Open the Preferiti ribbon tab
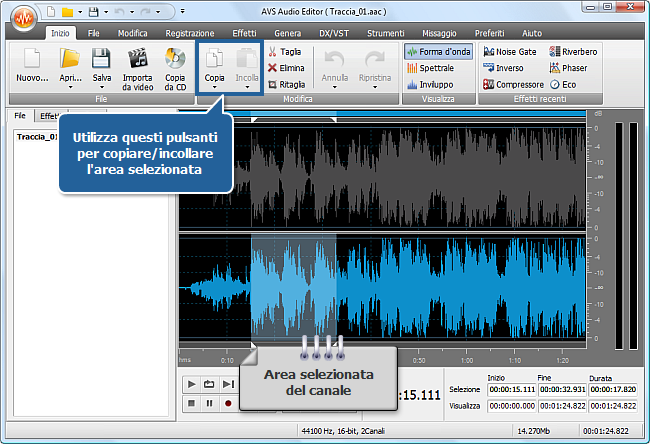Image resolution: width=650 pixels, height=444 pixels. [x=490, y=33]
